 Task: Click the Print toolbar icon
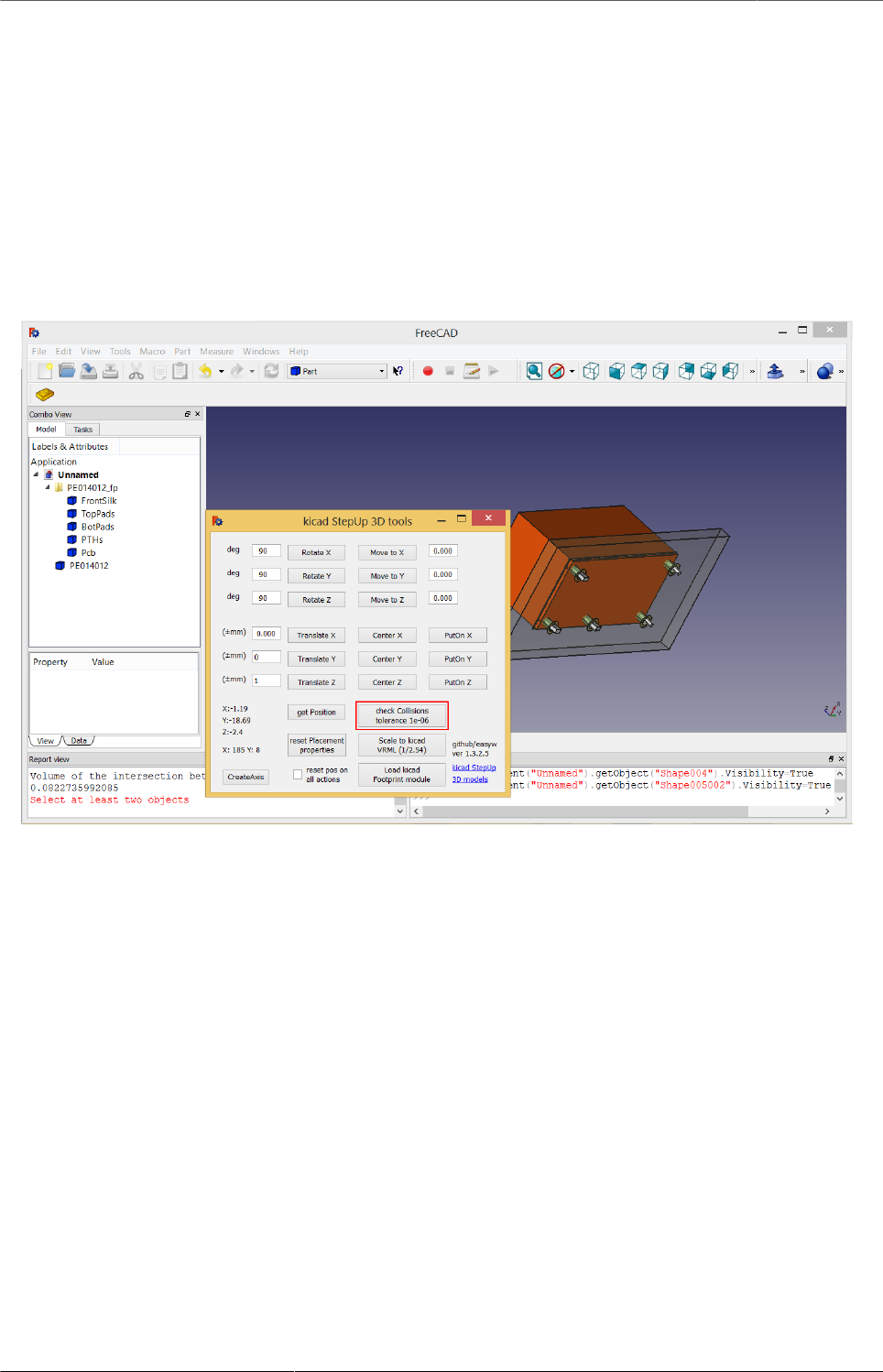pos(110,371)
